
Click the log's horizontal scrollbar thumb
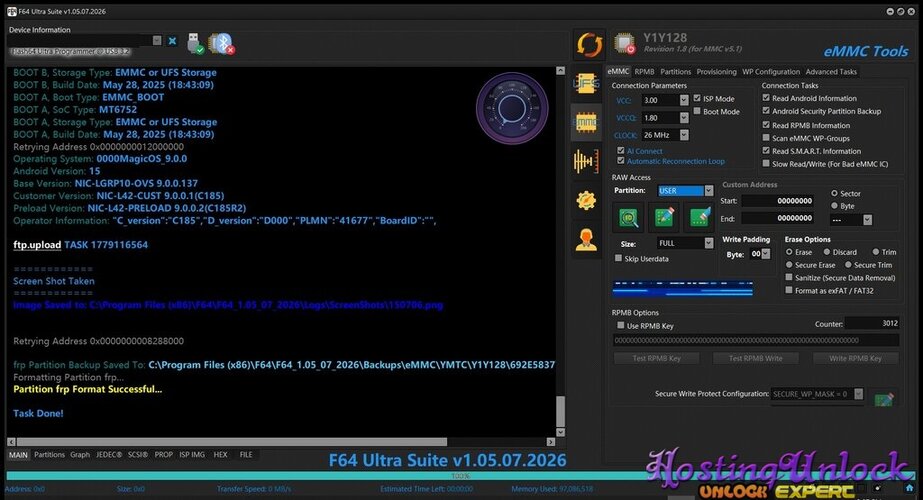tap(232, 442)
